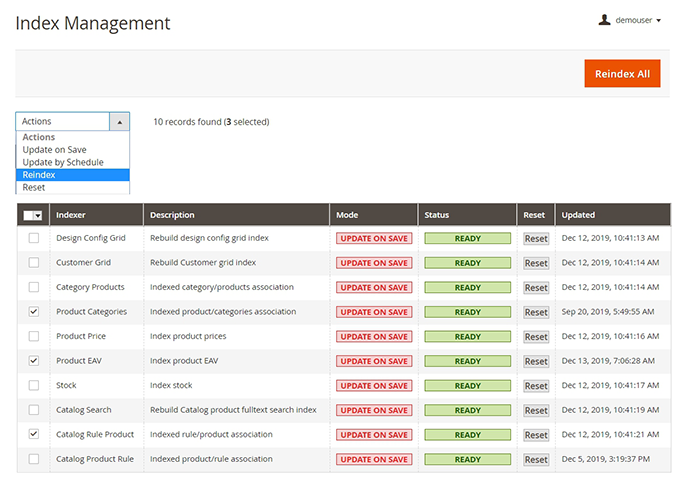Click READY status badge for Category Products
Viewport: 684px width, 489px height.
(467, 288)
